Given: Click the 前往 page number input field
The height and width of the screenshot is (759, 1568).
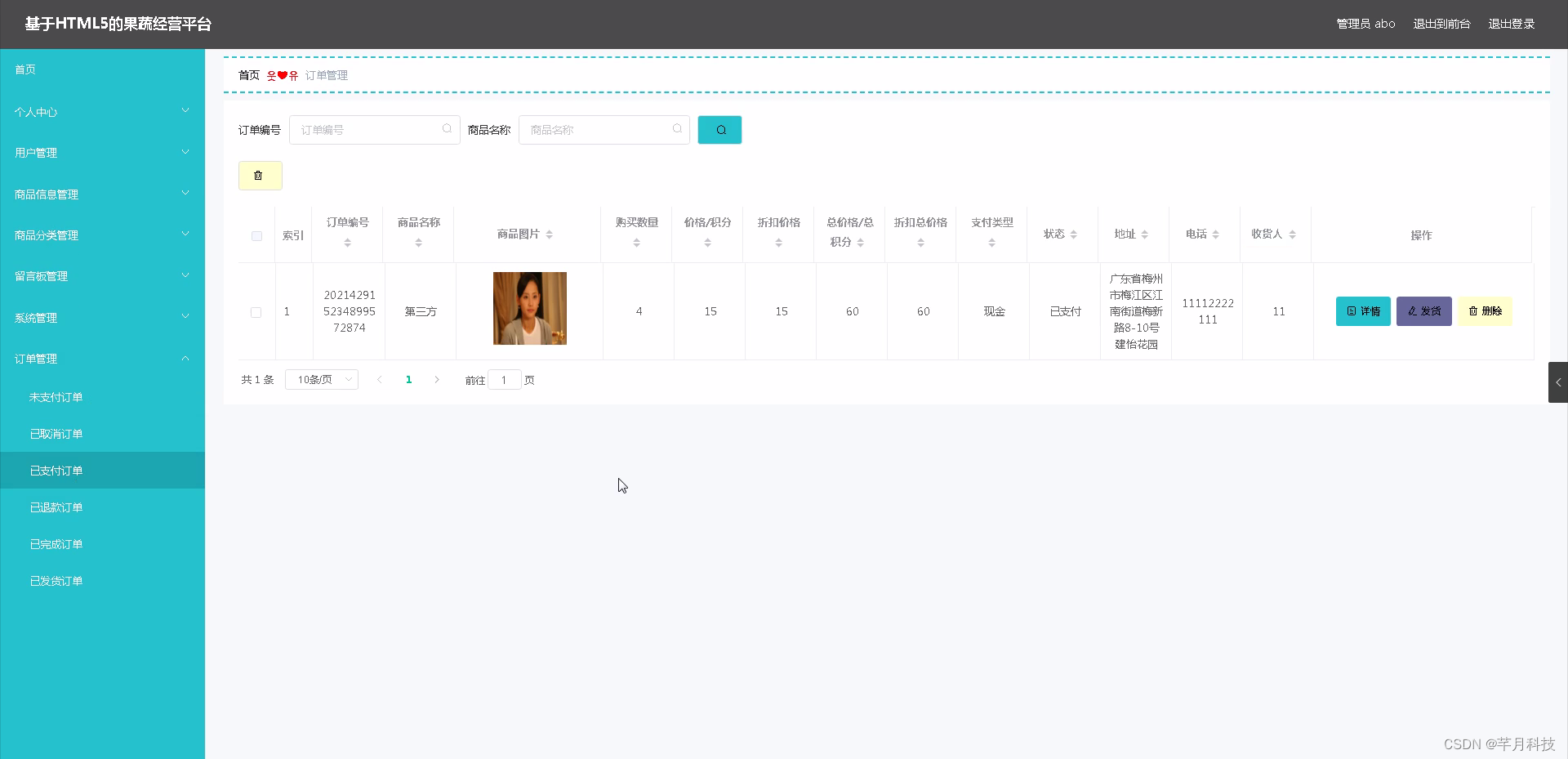Looking at the screenshot, I should click(505, 379).
